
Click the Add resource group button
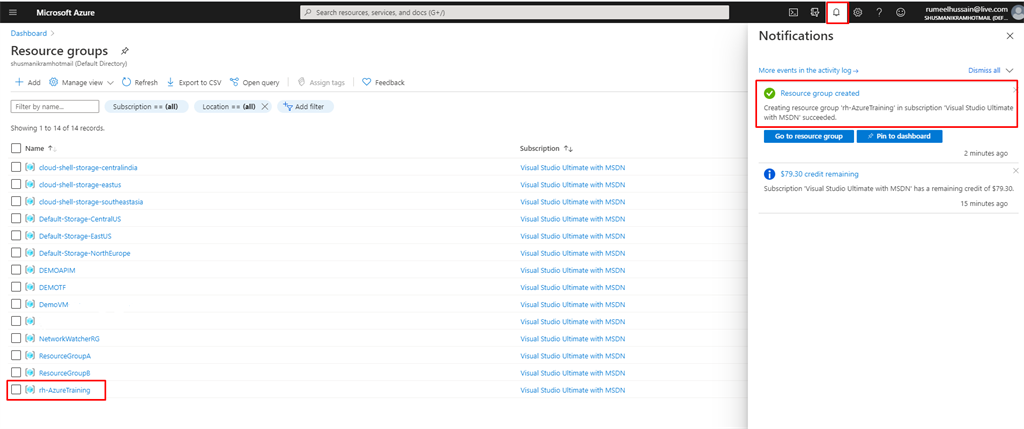tap(27, 83)
